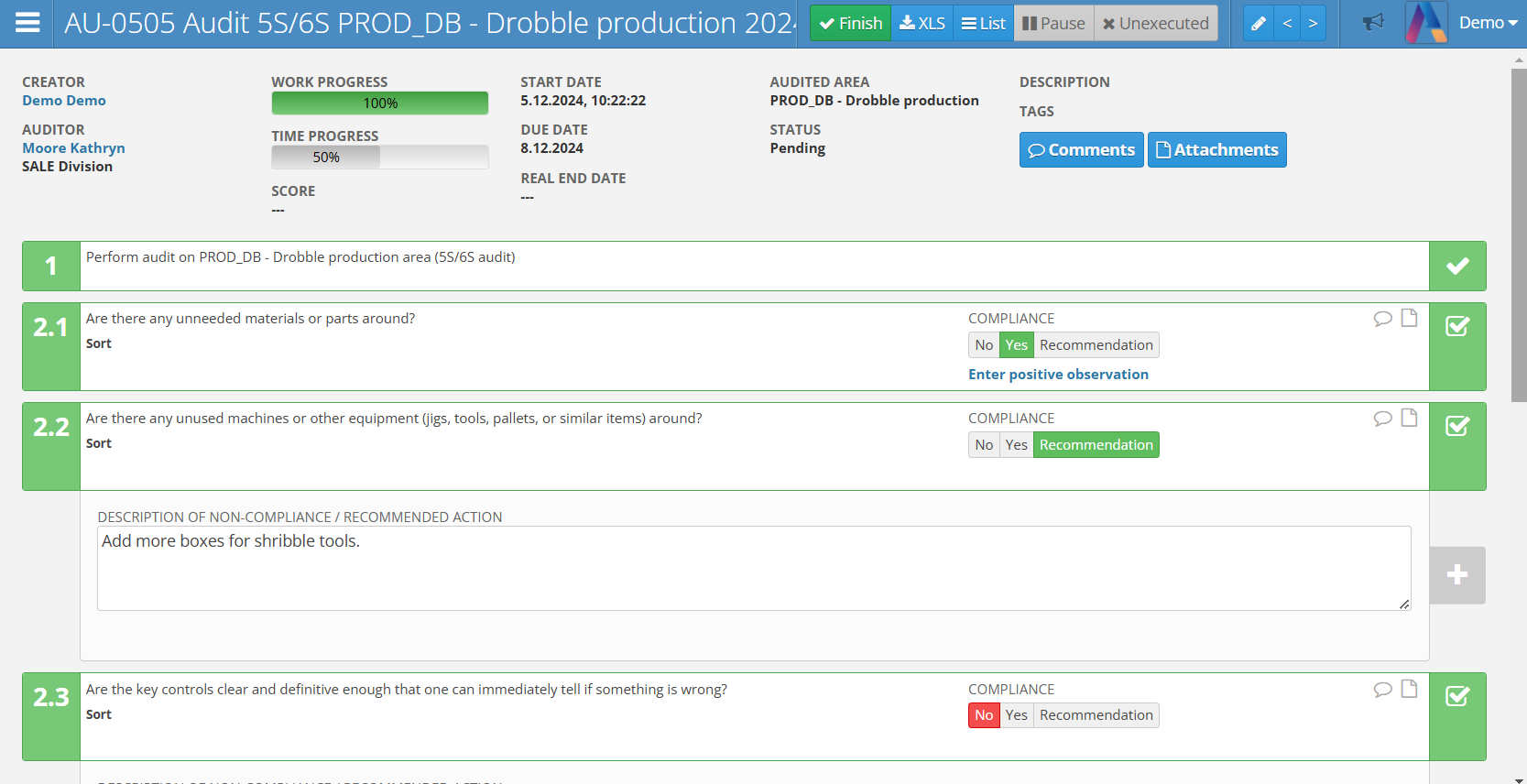The height and width of the screenshot is (784, 1527).
Task: Expand the Demo user dropdown
Action: pyautogui.click(x=1487, y=23)
